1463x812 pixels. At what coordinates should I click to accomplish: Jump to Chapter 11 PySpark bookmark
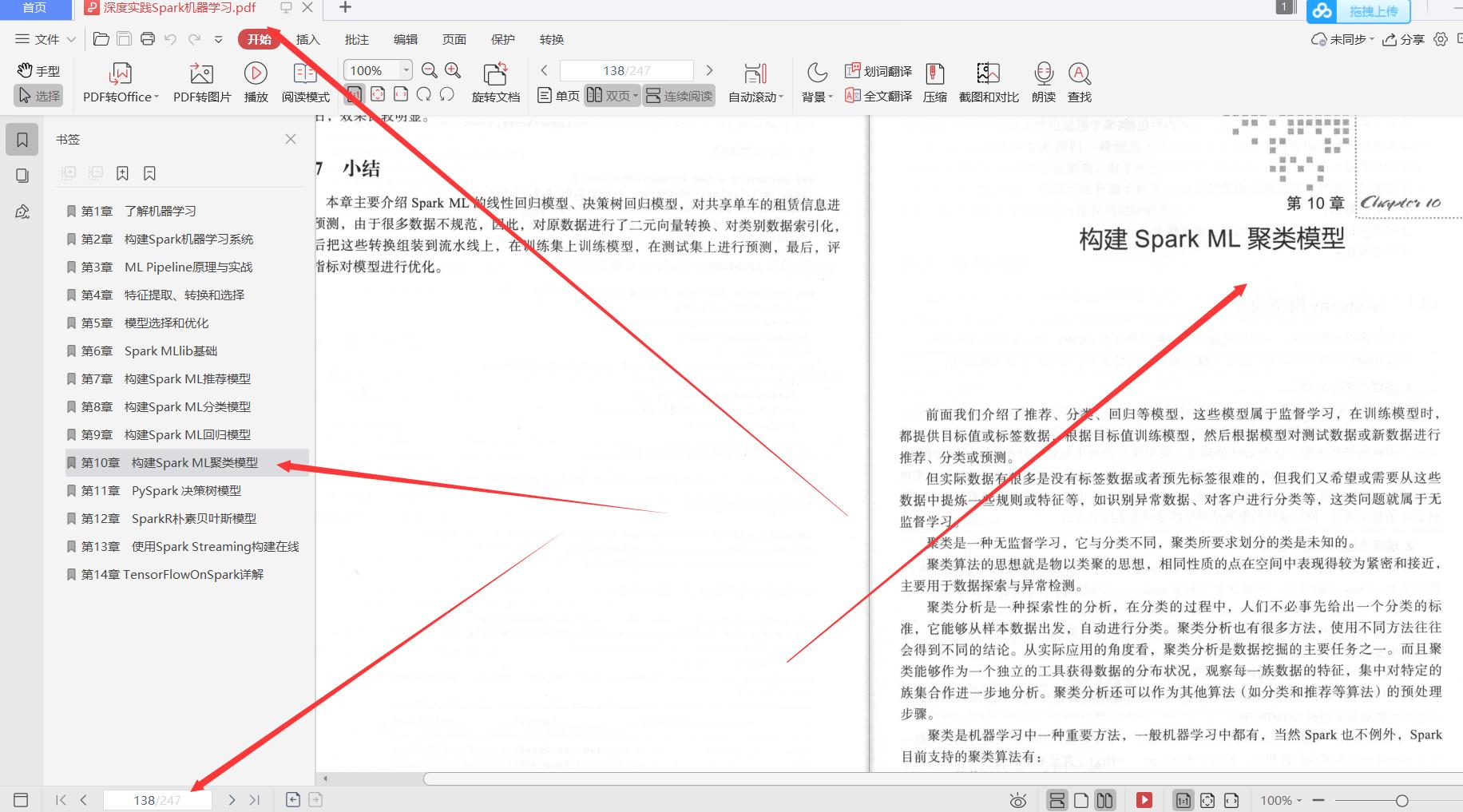tap(186, 490)
